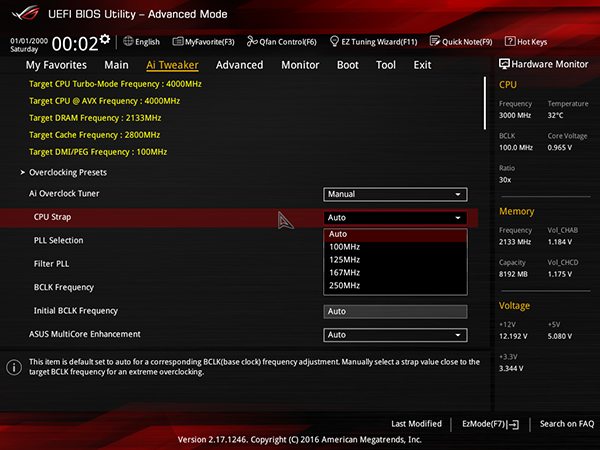600x450 pixels.
Task: Click the Hardware Monitor screen icon
Action: tap(504, 64)
